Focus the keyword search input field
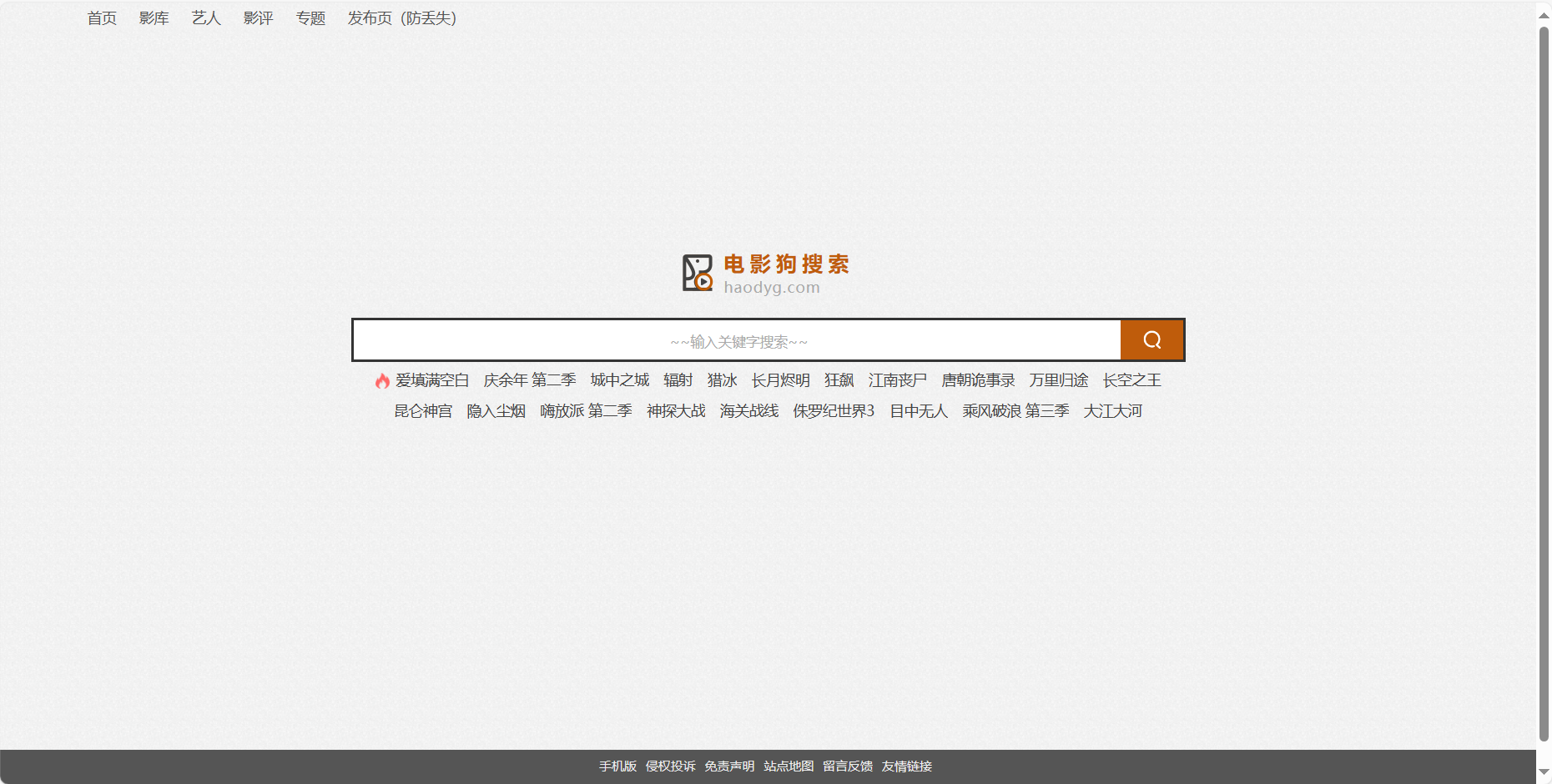The width and height of the screenshot is (1552, 784). 737,340
